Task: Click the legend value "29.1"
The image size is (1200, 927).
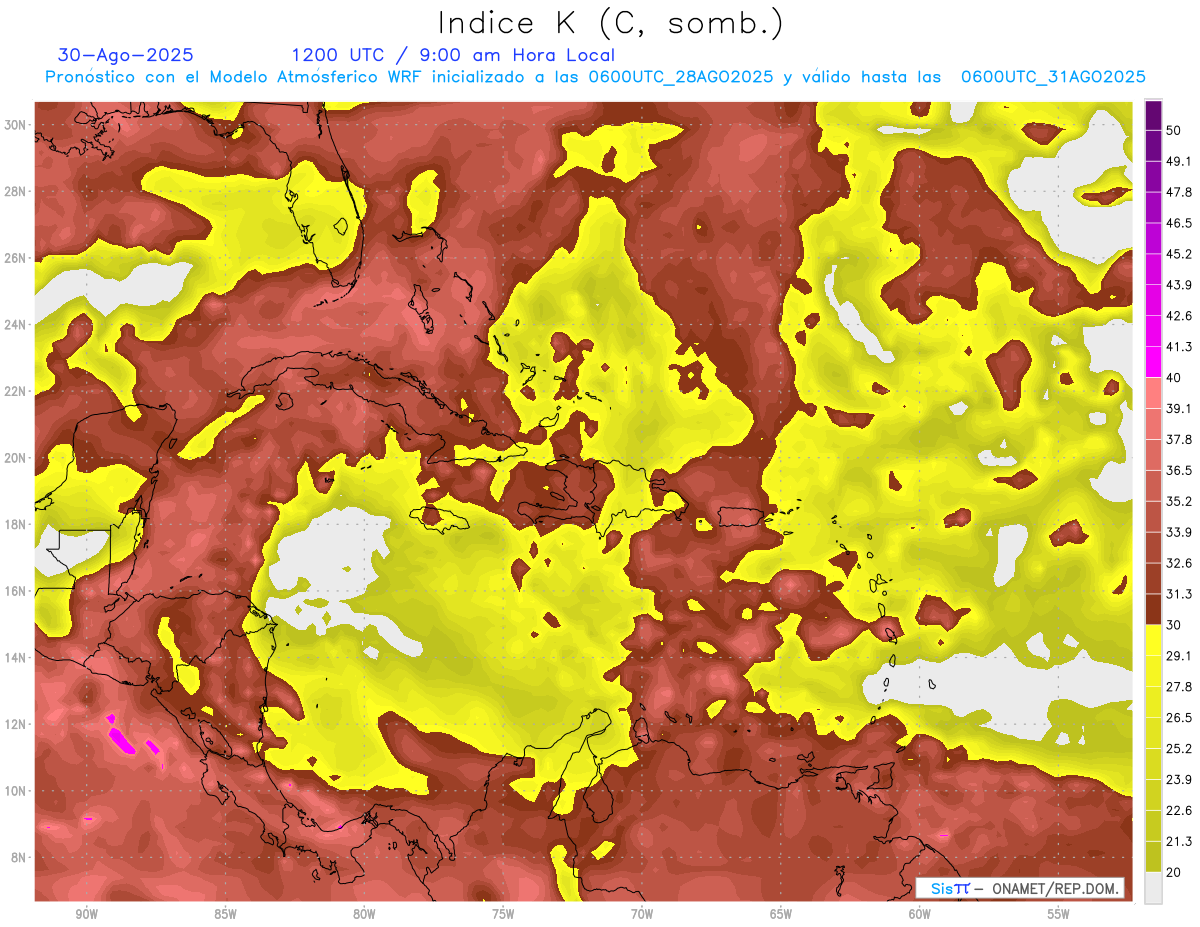Action: pos(1178,655)
